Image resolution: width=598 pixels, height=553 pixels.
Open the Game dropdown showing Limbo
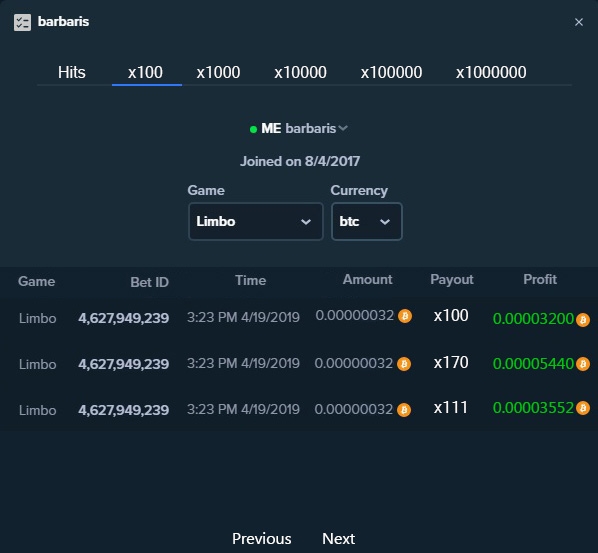256,222
